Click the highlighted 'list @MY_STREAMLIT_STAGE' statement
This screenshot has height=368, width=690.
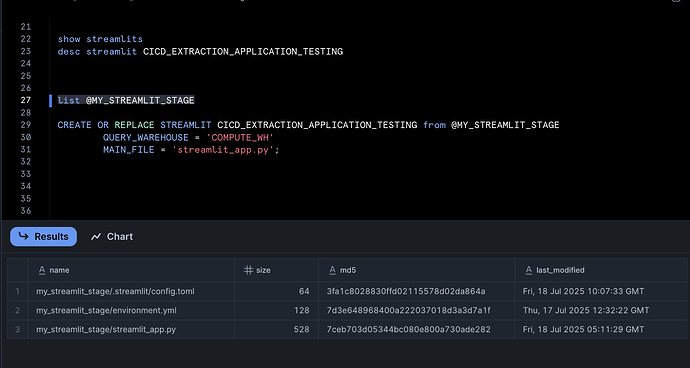tap(126, 100)
